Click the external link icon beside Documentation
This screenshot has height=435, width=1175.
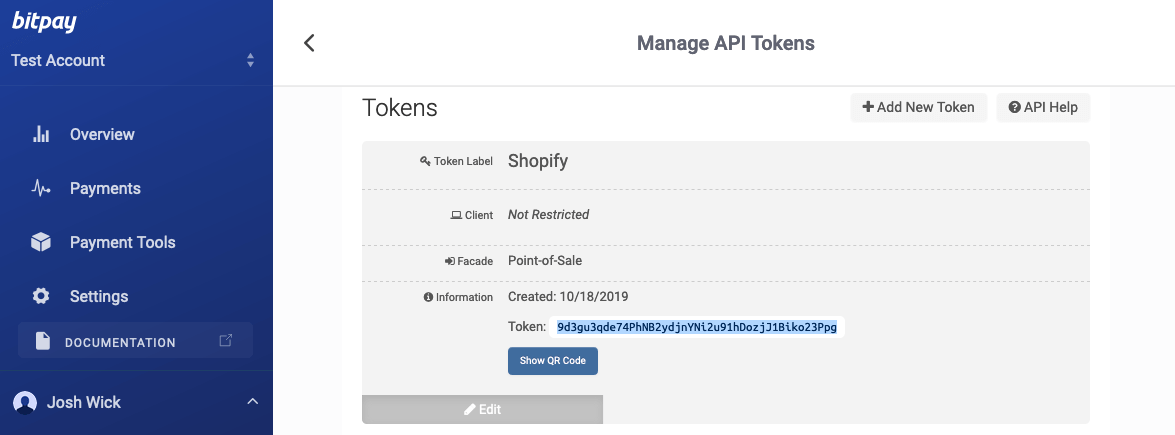(226, 341)
